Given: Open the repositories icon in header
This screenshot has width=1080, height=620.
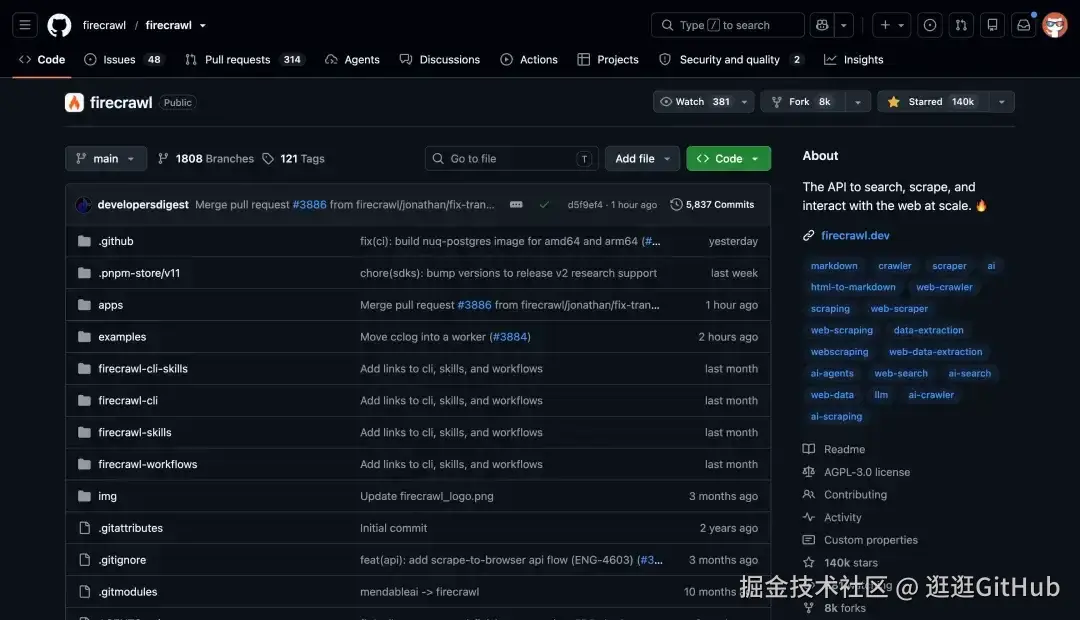Looking at the screenshot, I should [993, 25].
